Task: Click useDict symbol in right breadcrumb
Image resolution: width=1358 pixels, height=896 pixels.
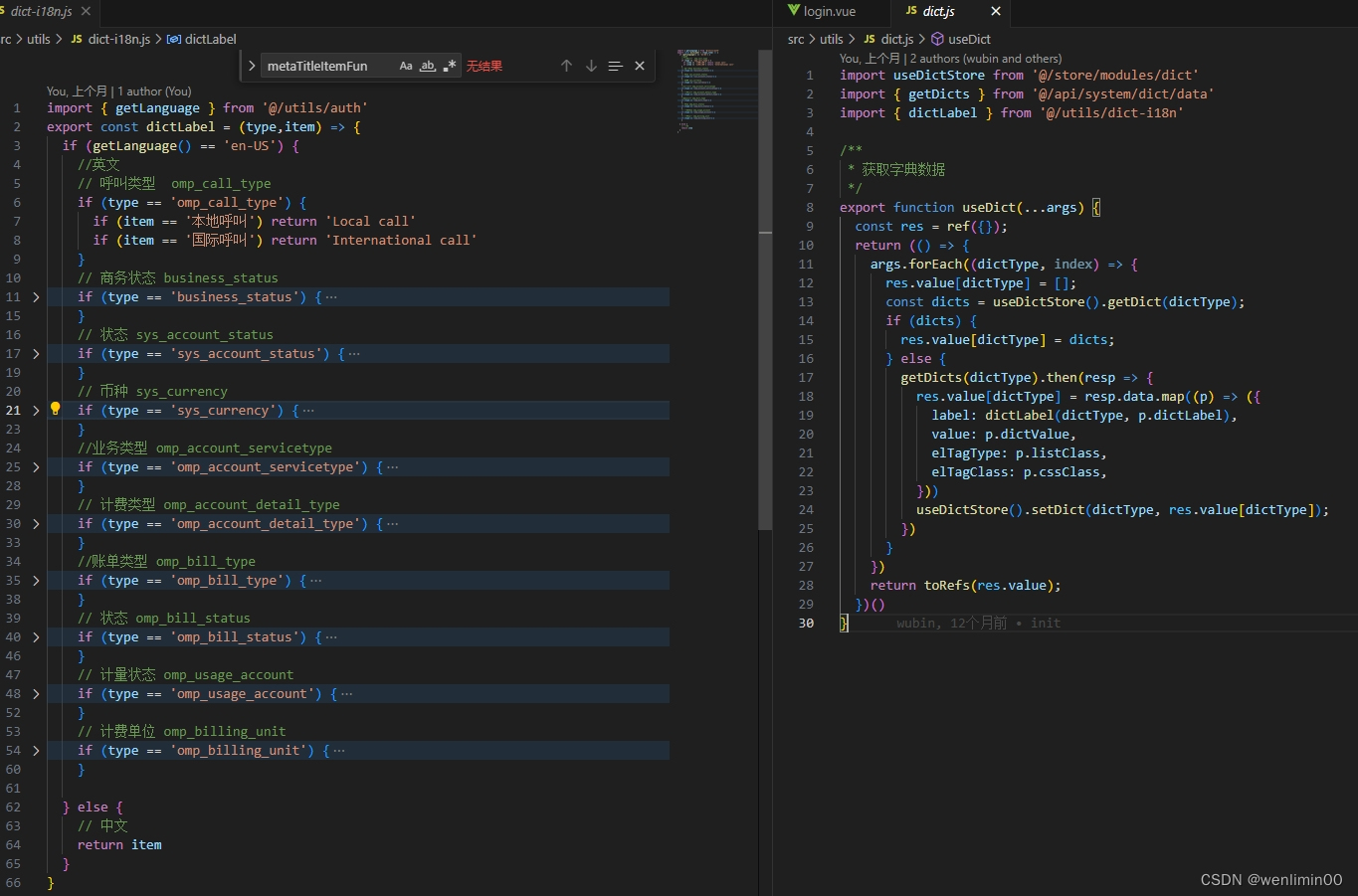Action: 968,39
